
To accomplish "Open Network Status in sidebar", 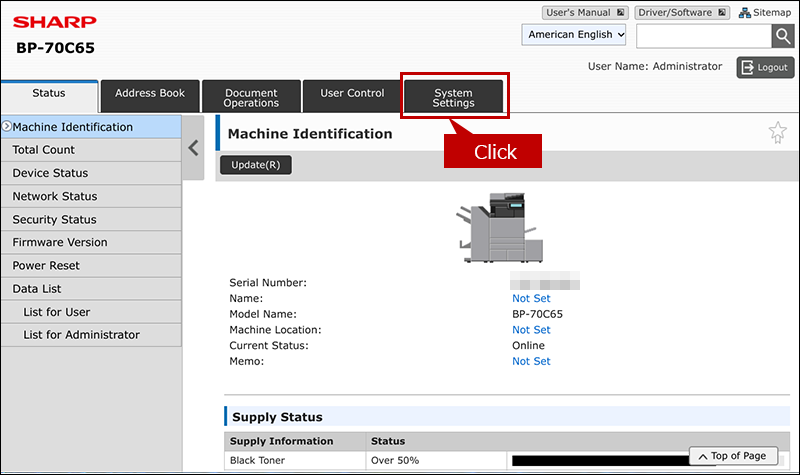I will pos(91,196).
